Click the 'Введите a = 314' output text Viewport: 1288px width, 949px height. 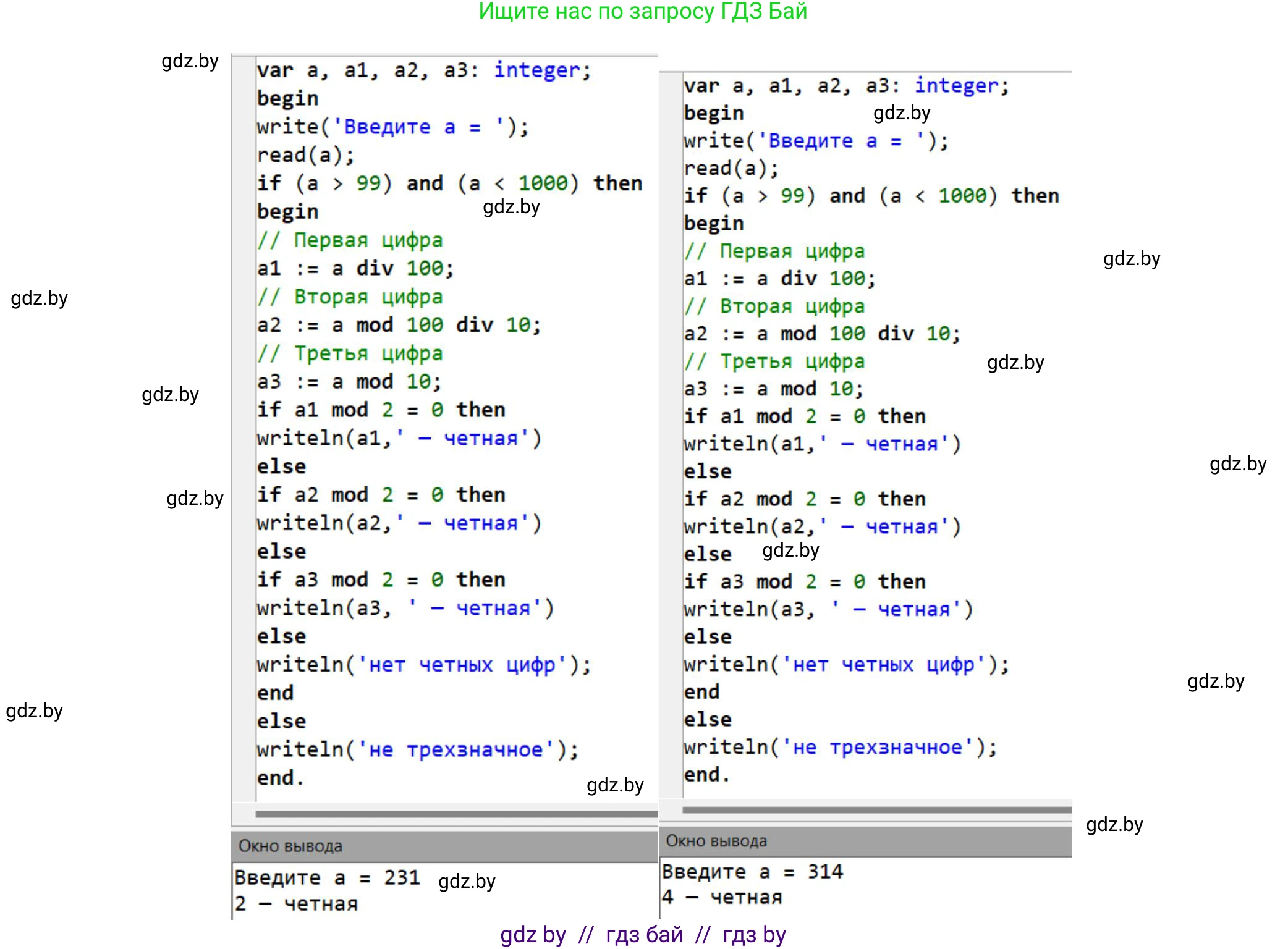point(752,872)
